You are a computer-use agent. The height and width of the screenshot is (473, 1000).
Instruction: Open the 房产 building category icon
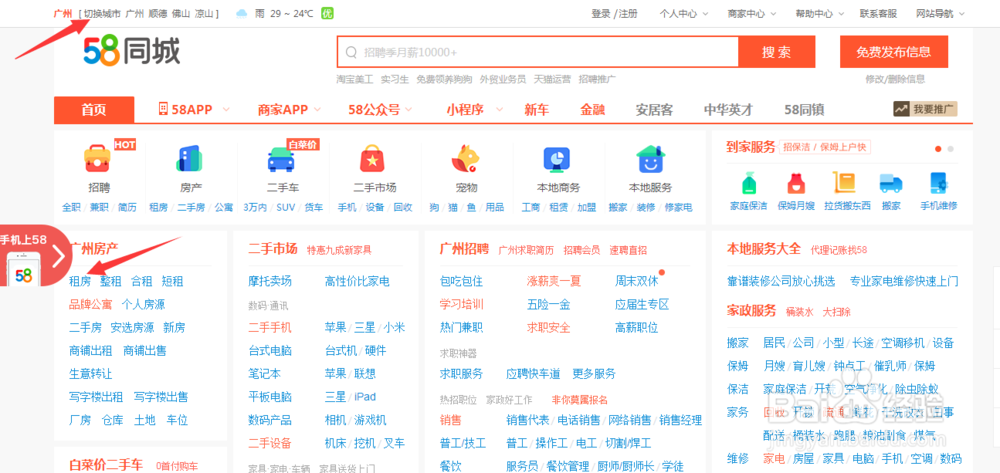189,159
